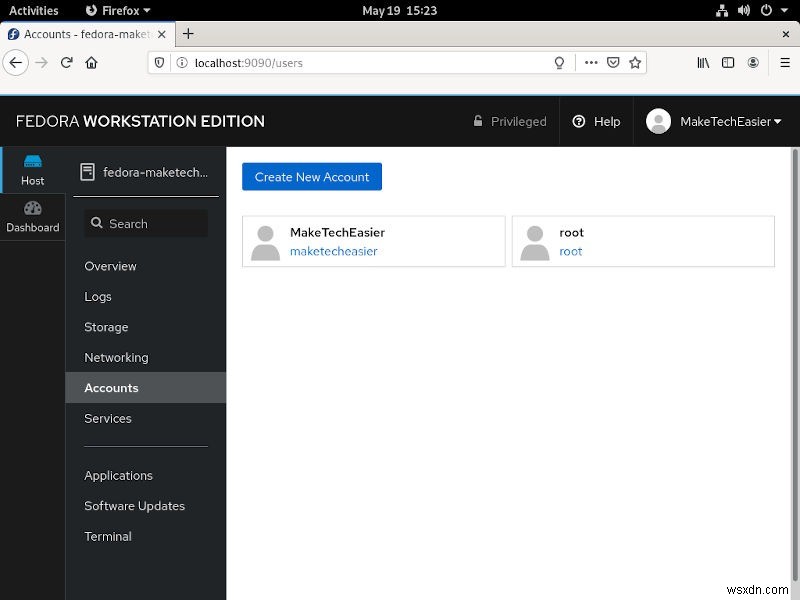Open the Host section icon

point(33,162)
